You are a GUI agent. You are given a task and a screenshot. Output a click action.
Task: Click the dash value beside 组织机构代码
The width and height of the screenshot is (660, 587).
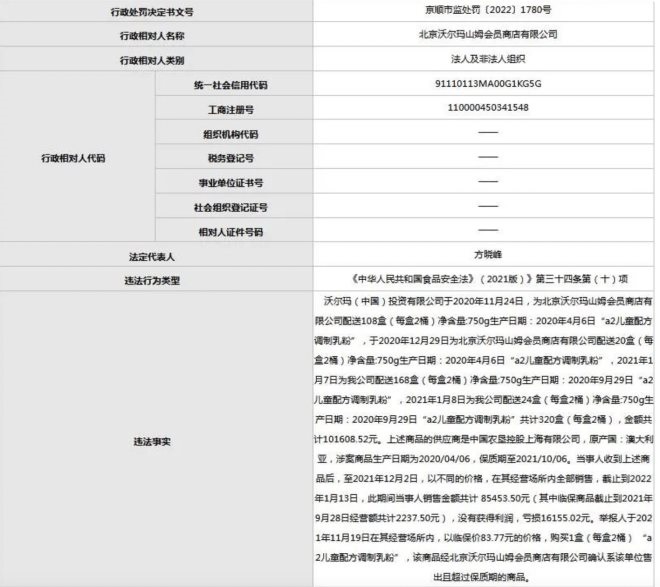point(488,132)
